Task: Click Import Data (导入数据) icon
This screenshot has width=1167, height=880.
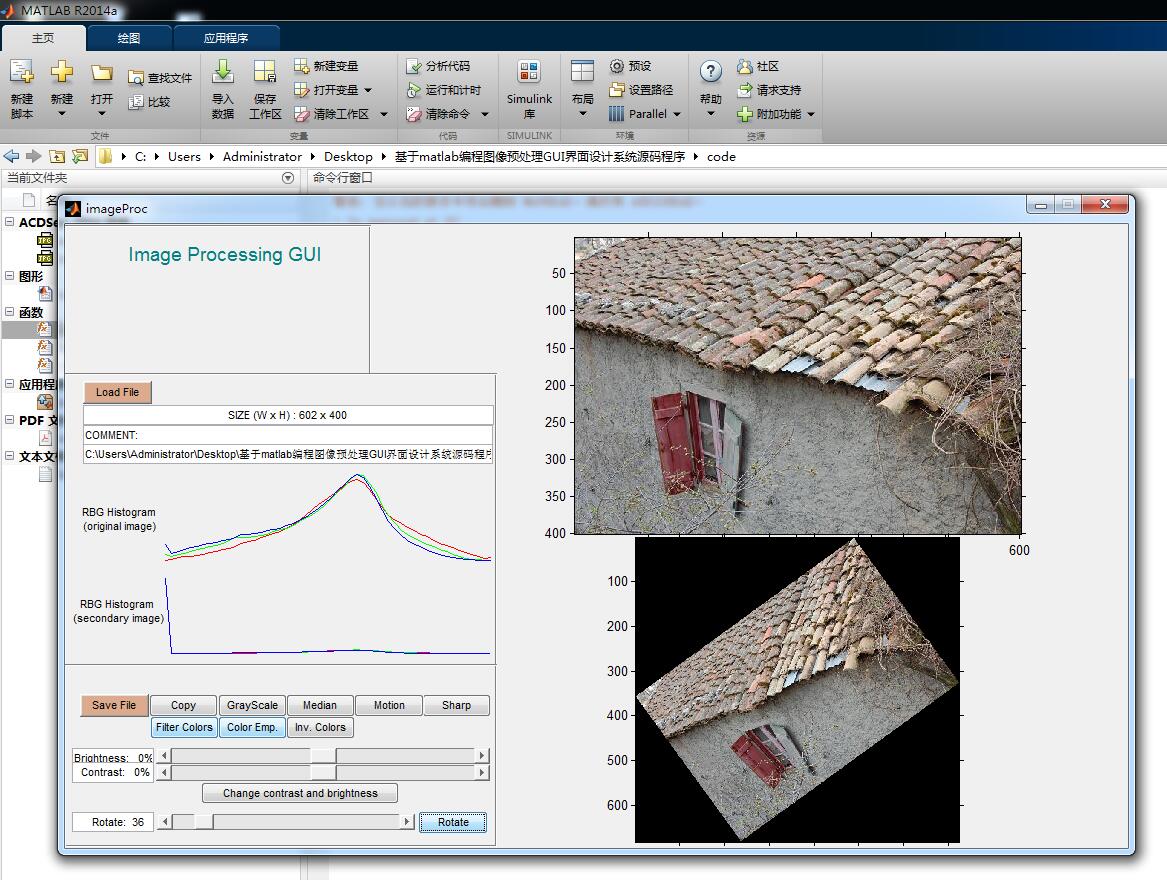Action: click(x=223, y=71)
